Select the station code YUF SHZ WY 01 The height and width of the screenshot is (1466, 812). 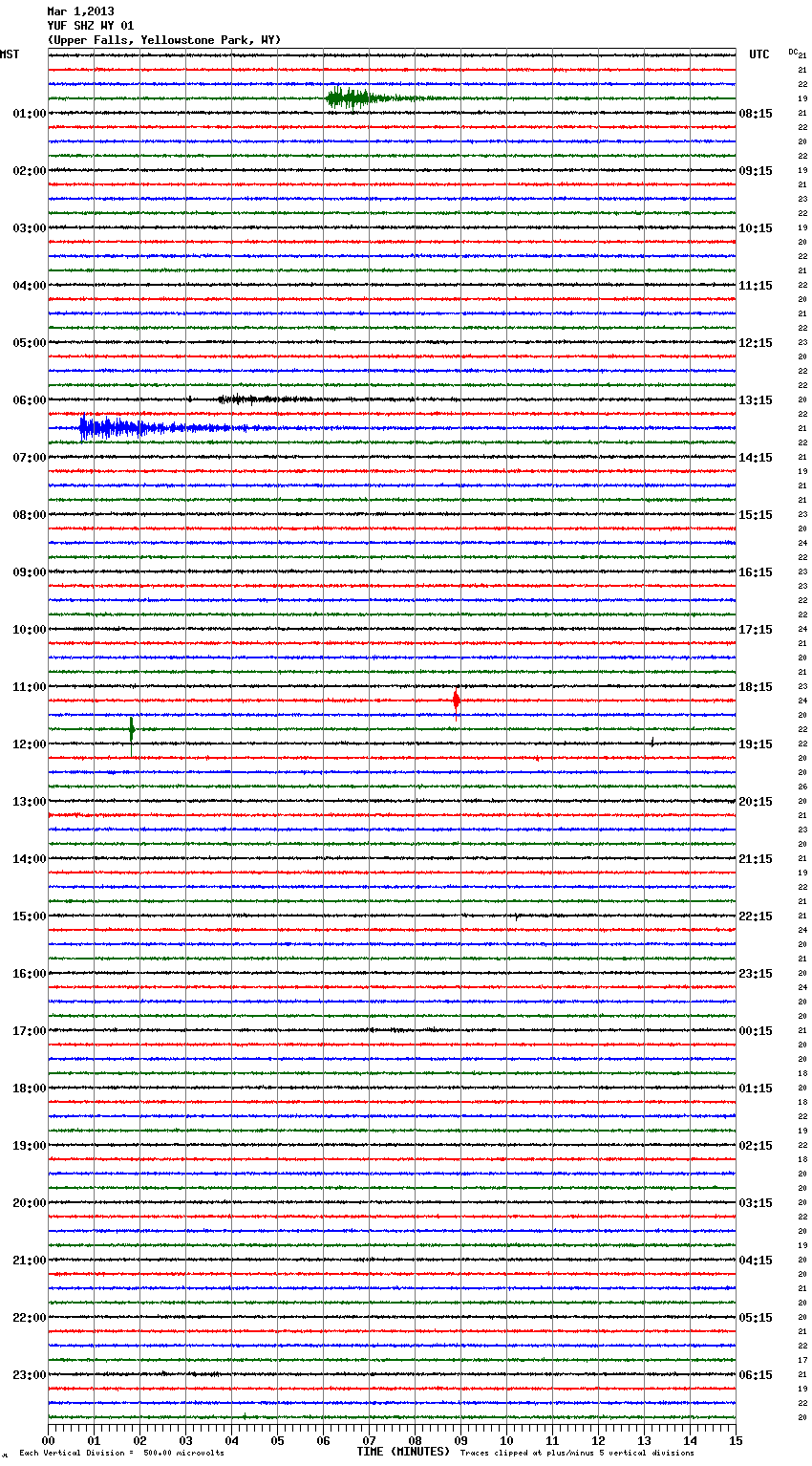tap(90, 26)
